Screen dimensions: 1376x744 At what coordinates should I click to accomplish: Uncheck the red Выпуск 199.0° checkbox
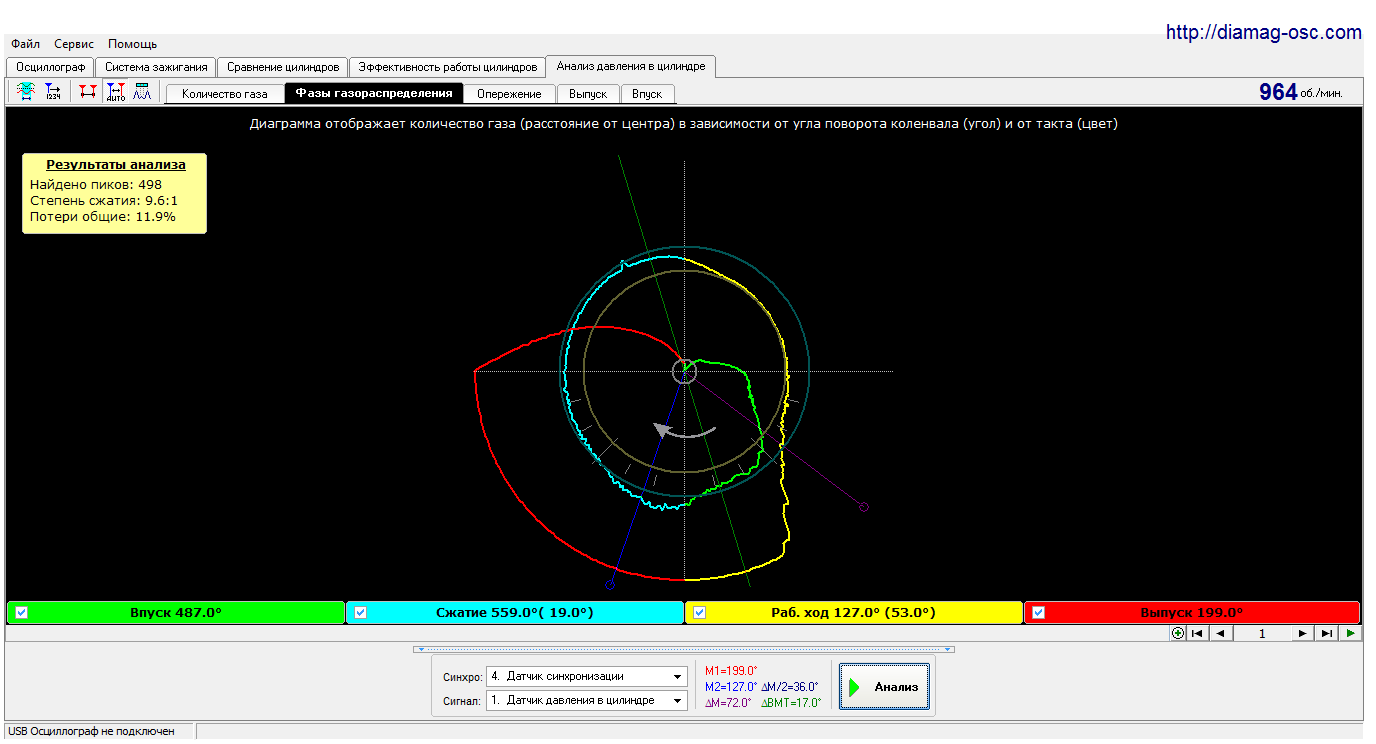(x=1038, y=613)
